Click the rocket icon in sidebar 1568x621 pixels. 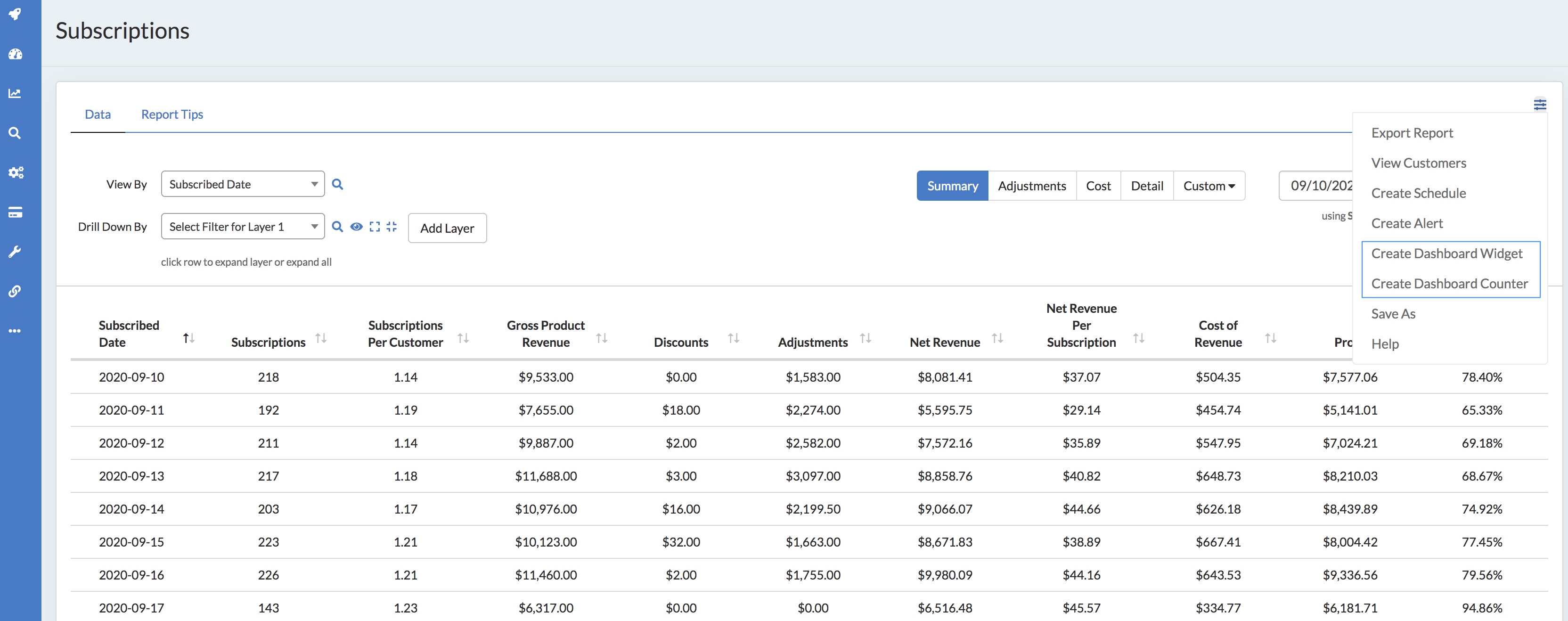pyautogui.click(x=15, y=14)
